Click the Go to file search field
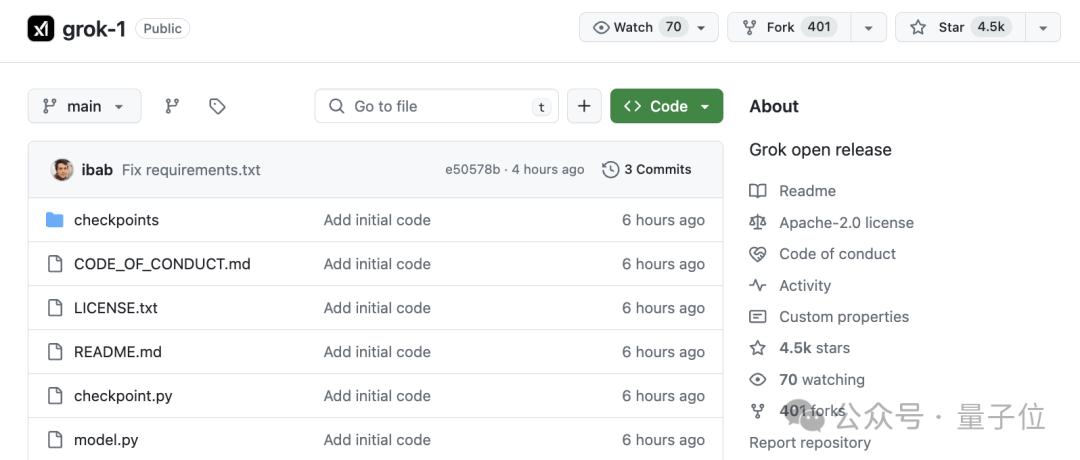Viewport: 1080px width, 460px height. click(440, 106)
